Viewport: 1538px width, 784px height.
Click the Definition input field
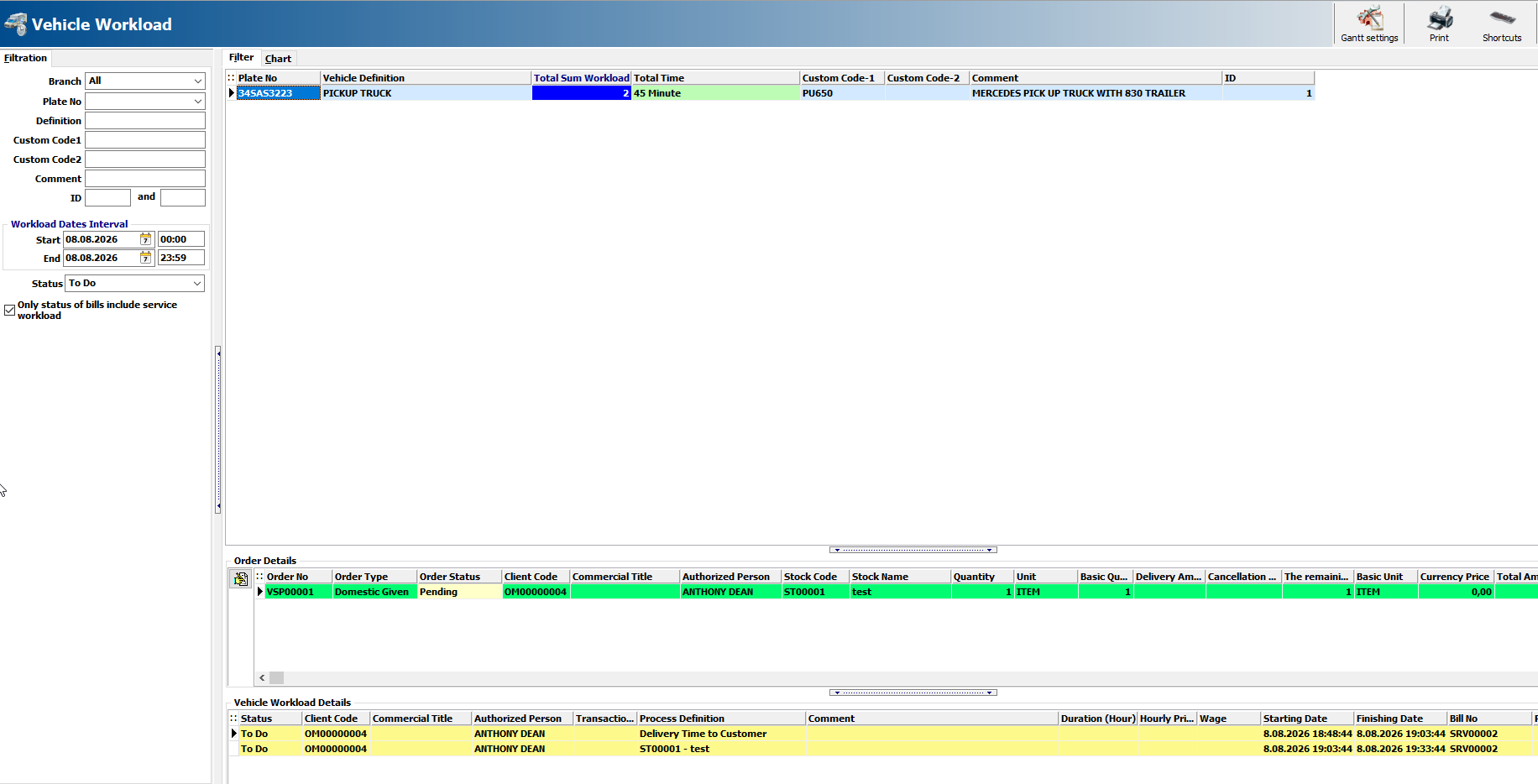coord(145,121)
